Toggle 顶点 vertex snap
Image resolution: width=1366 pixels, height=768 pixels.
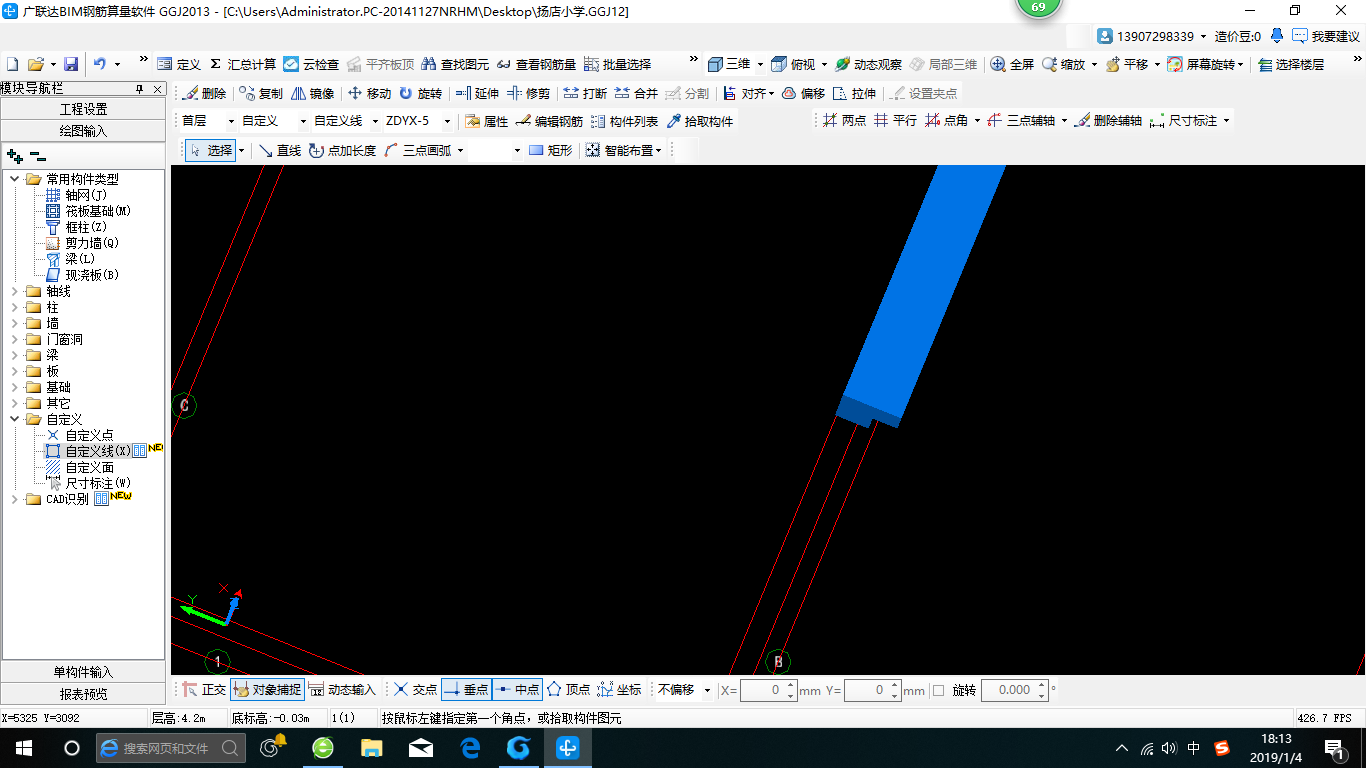pos(568,690)
